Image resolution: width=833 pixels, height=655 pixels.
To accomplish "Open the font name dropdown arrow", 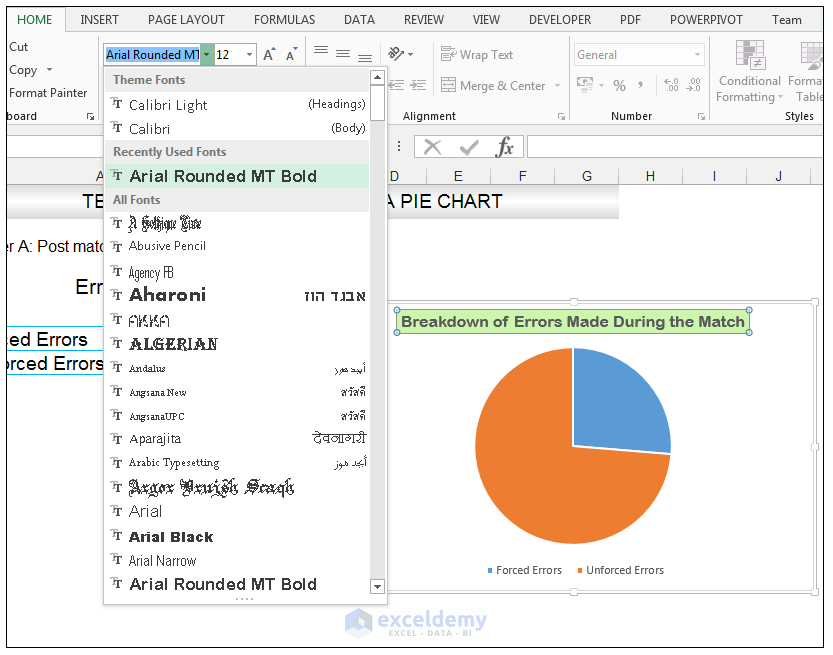I will [x=207, y=54].
